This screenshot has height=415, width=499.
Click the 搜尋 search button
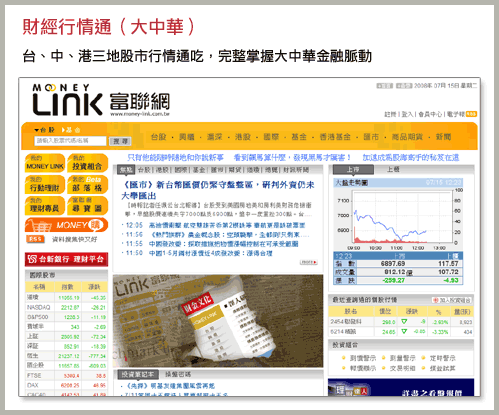[x=120, y=141]
